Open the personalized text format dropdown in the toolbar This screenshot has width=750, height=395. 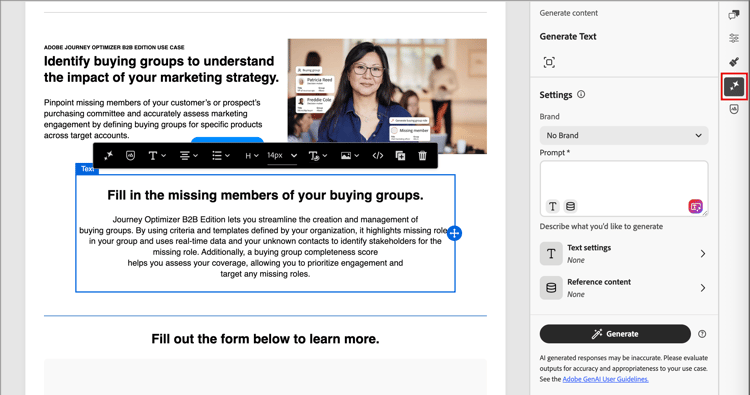coord(318,155)
